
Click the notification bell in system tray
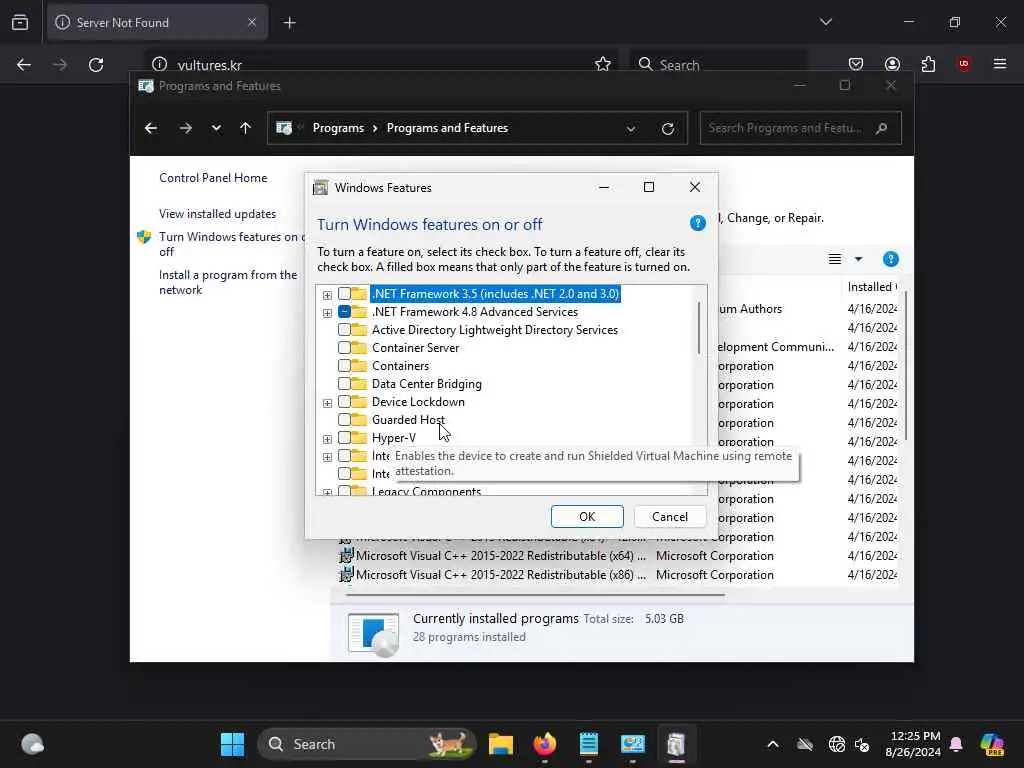click(956, 744)
